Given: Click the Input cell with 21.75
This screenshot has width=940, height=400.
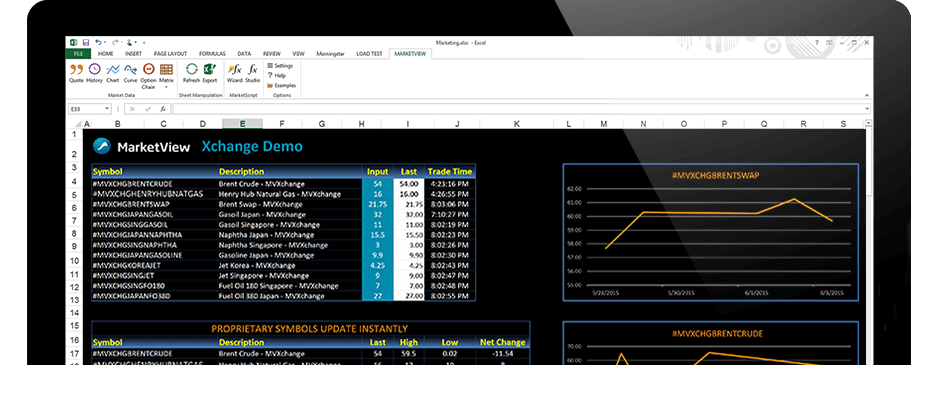Looking at the screenshot, I should [378, 204].
